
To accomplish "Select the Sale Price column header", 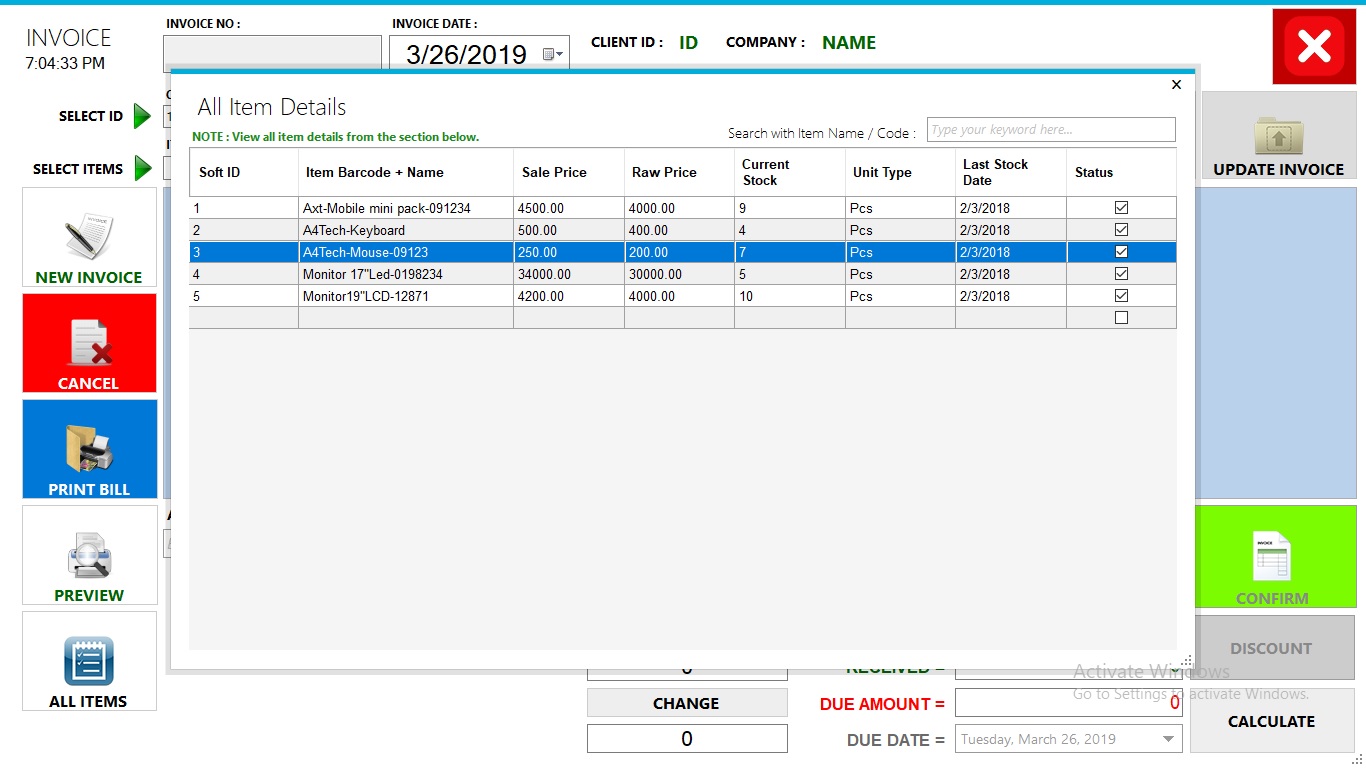I will [x=555, y=171].
